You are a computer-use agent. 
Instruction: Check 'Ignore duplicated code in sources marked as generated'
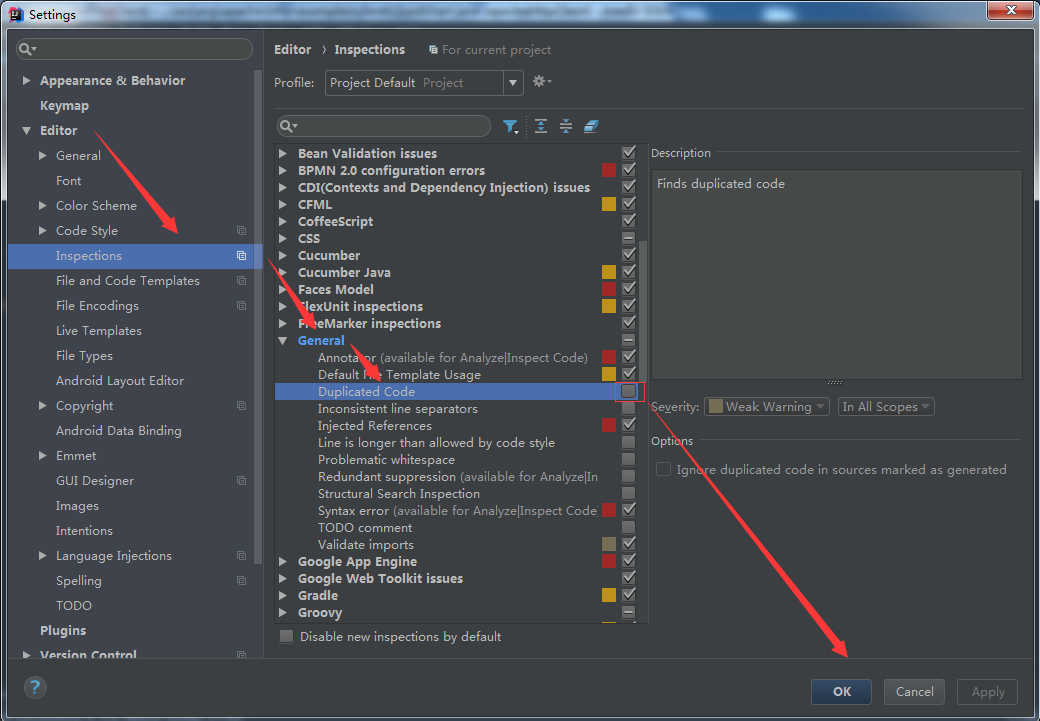pyautogui.click(x=663, y=469)
